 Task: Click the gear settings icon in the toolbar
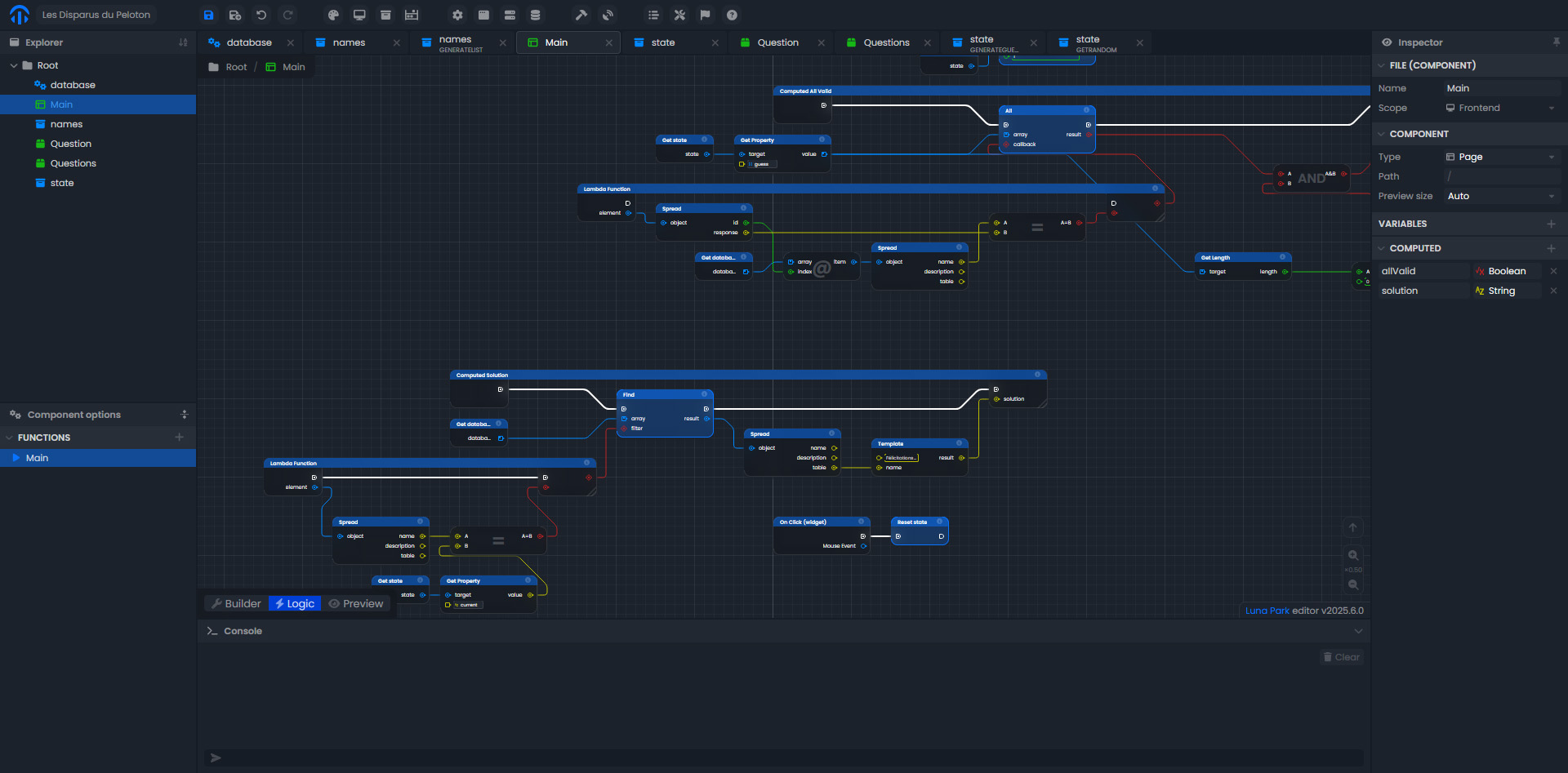click(x=457, y=15)
